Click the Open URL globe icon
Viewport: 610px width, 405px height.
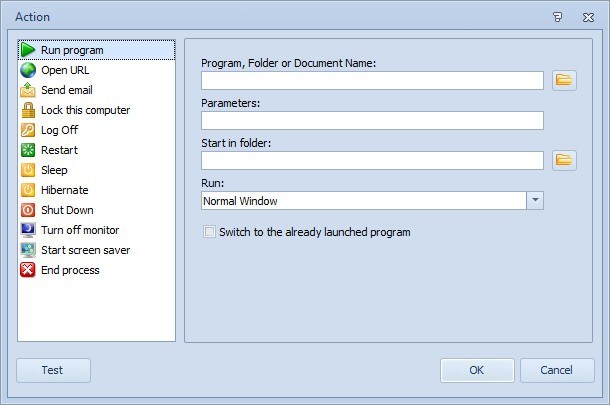tap(28, 70)
